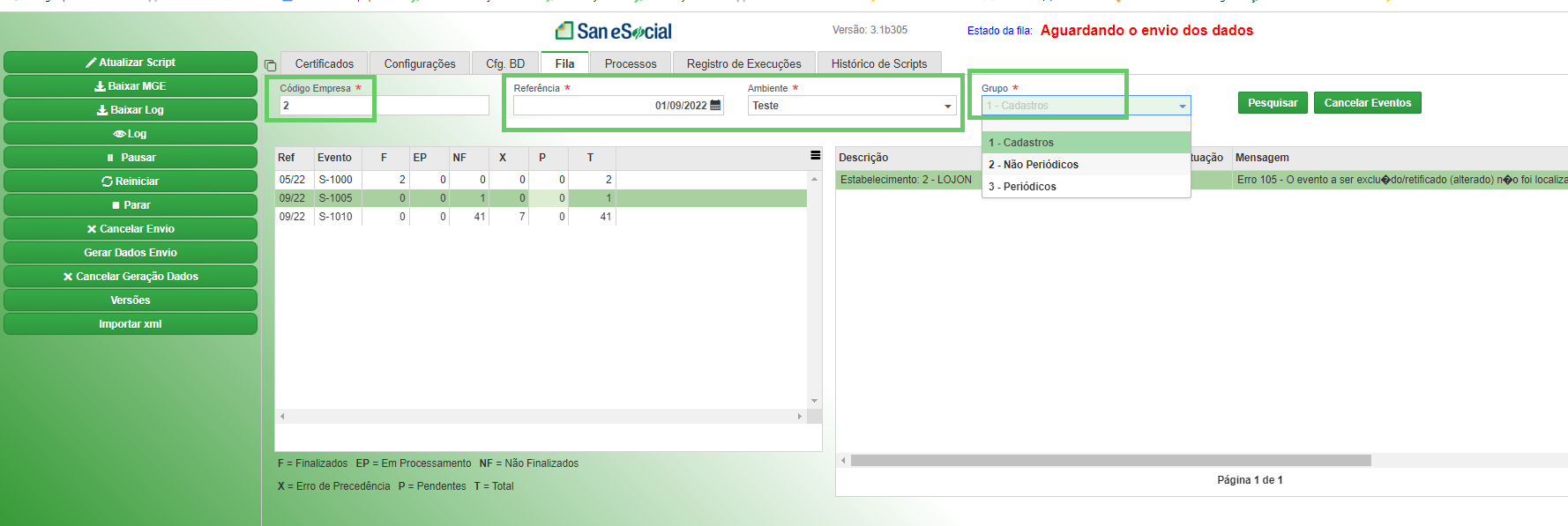
Task: Open the Histórico de Scripts tab
Action: tap(879, 63)
